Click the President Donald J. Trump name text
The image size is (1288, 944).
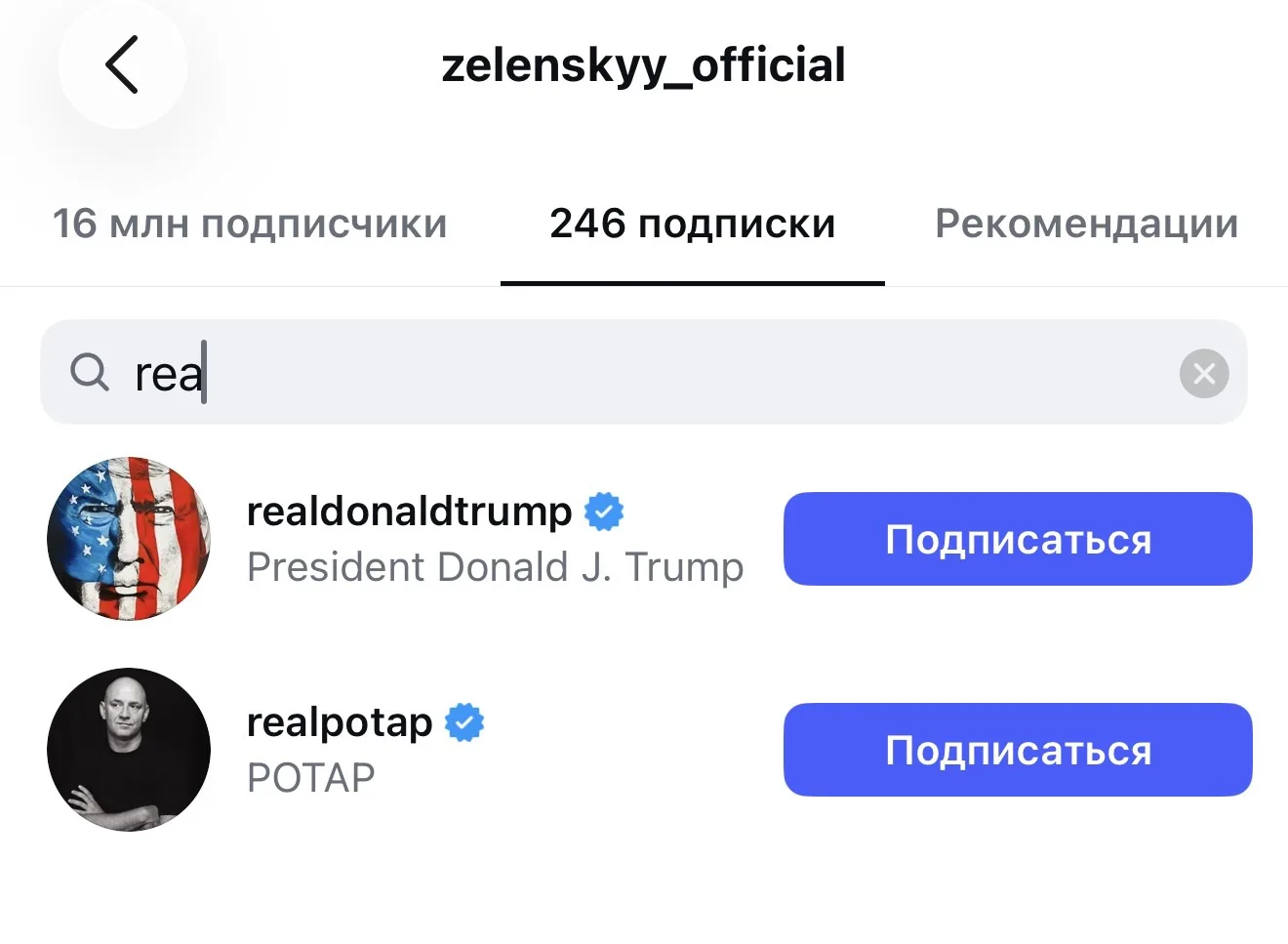tap(495, 567)
